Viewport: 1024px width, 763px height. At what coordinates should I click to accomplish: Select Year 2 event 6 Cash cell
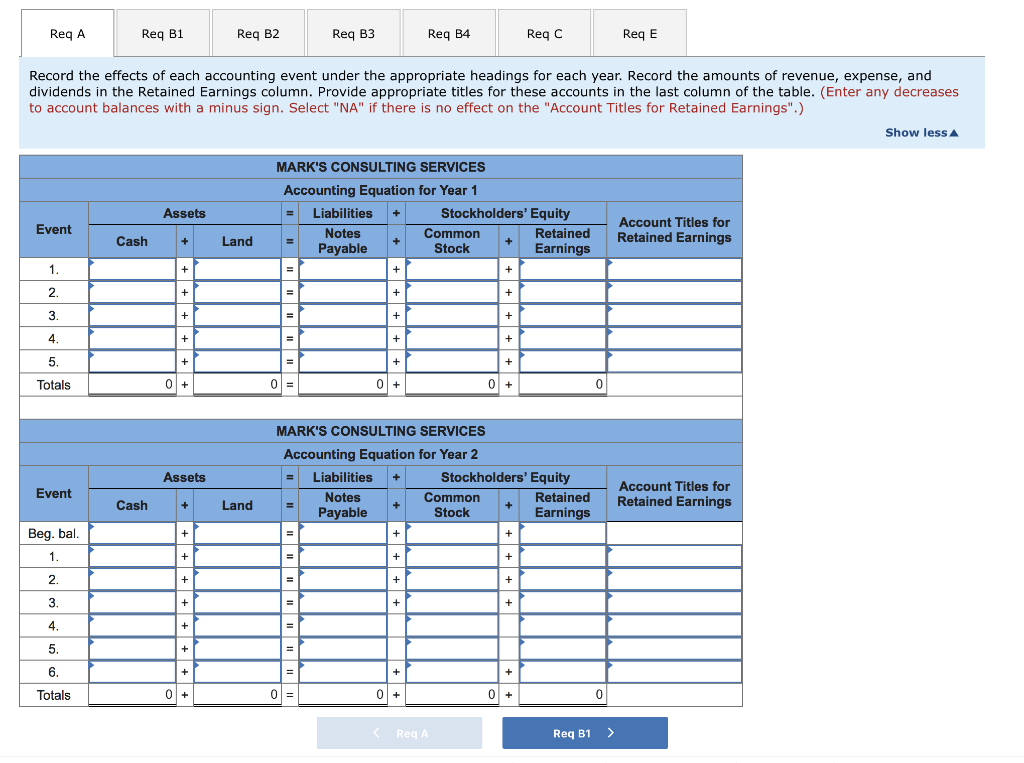[132, 672]
